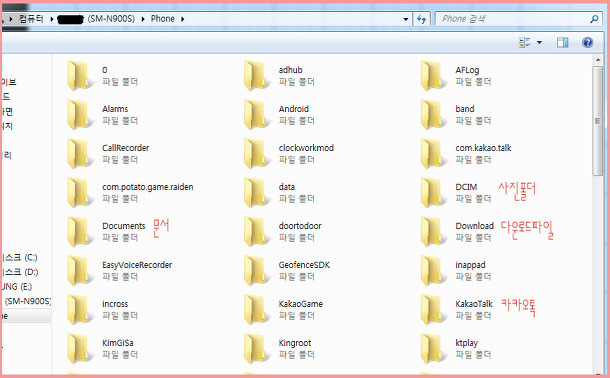Click the Help question mark icon
The height and width of the screenshot is (378, 610).
pos(587,42)
